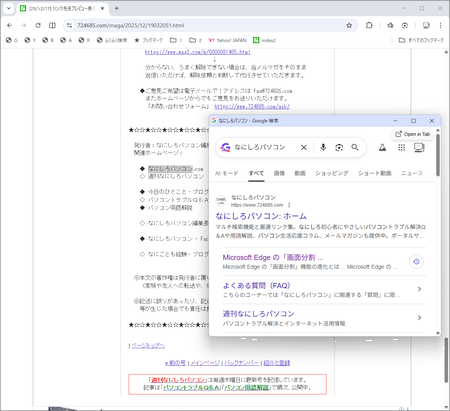Screen dimensions: 450x411
Task: Open すべてのブックマーク folder
Action: tap(421, 40)
